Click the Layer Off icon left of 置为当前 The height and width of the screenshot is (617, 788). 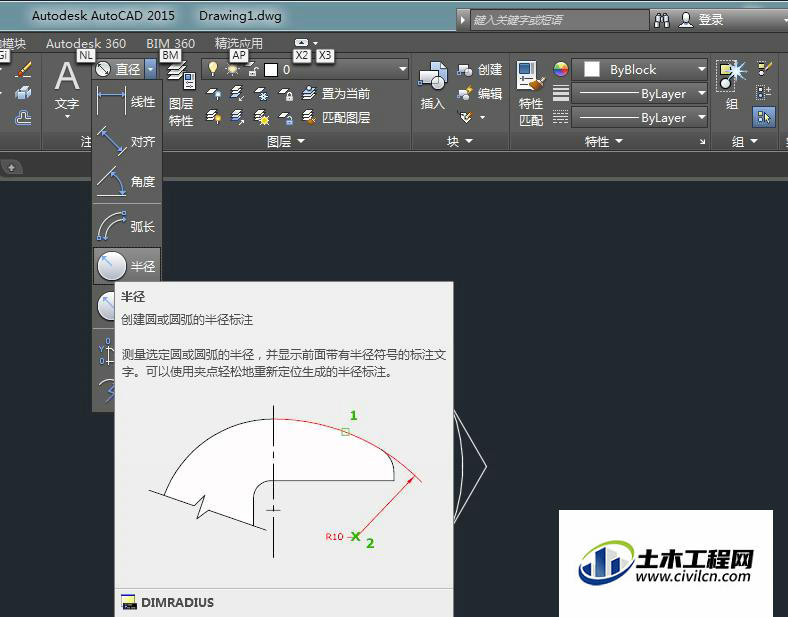coord(214,93)
